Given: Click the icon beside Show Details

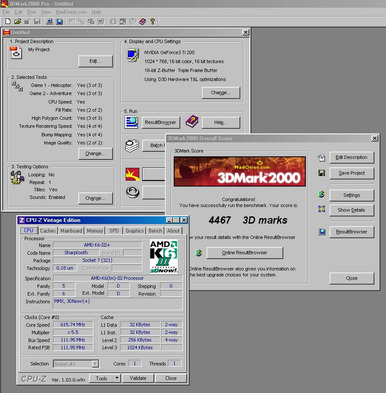Looking at the screenshot, I should (321, 209).
